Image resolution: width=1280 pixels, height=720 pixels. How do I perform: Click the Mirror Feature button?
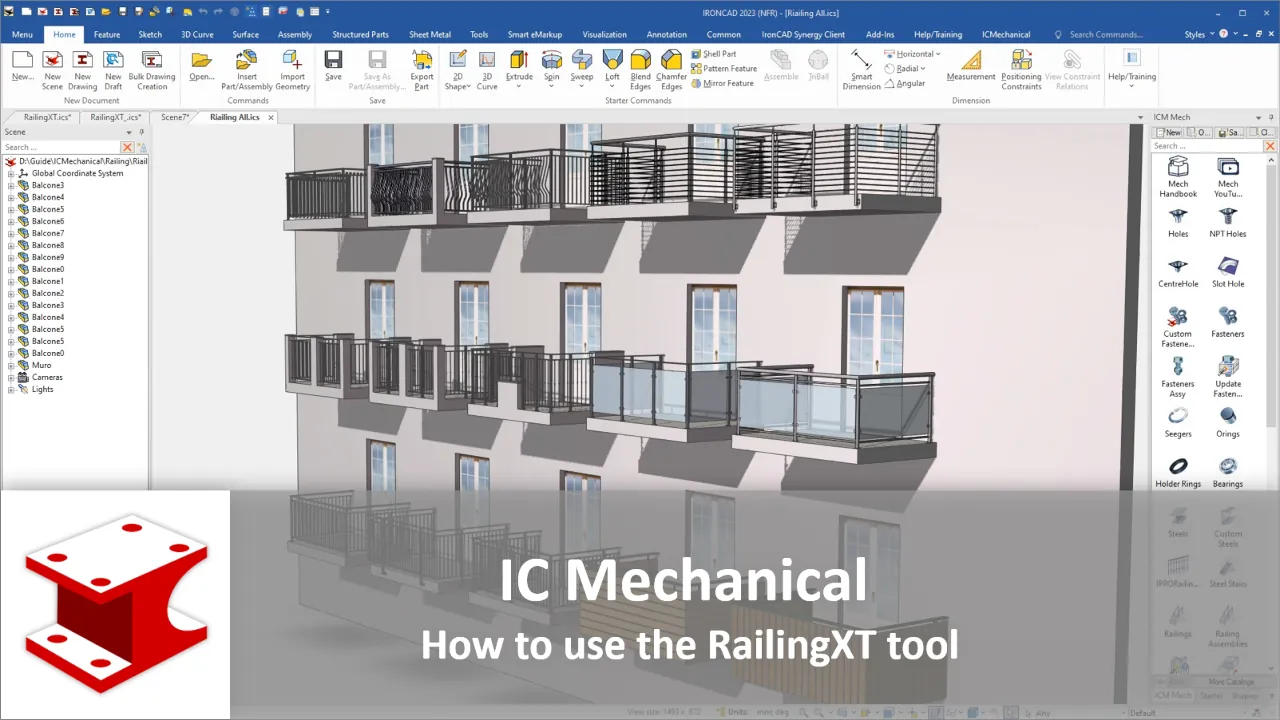[722, 84]
